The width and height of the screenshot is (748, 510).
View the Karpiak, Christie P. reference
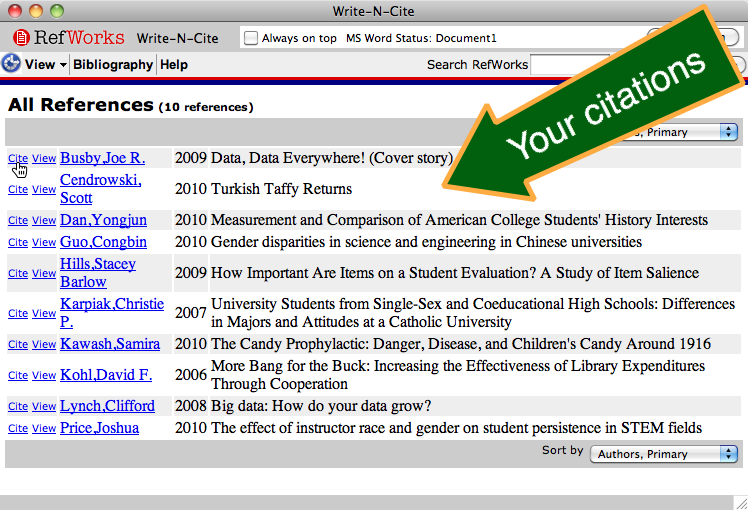point(44,313)
